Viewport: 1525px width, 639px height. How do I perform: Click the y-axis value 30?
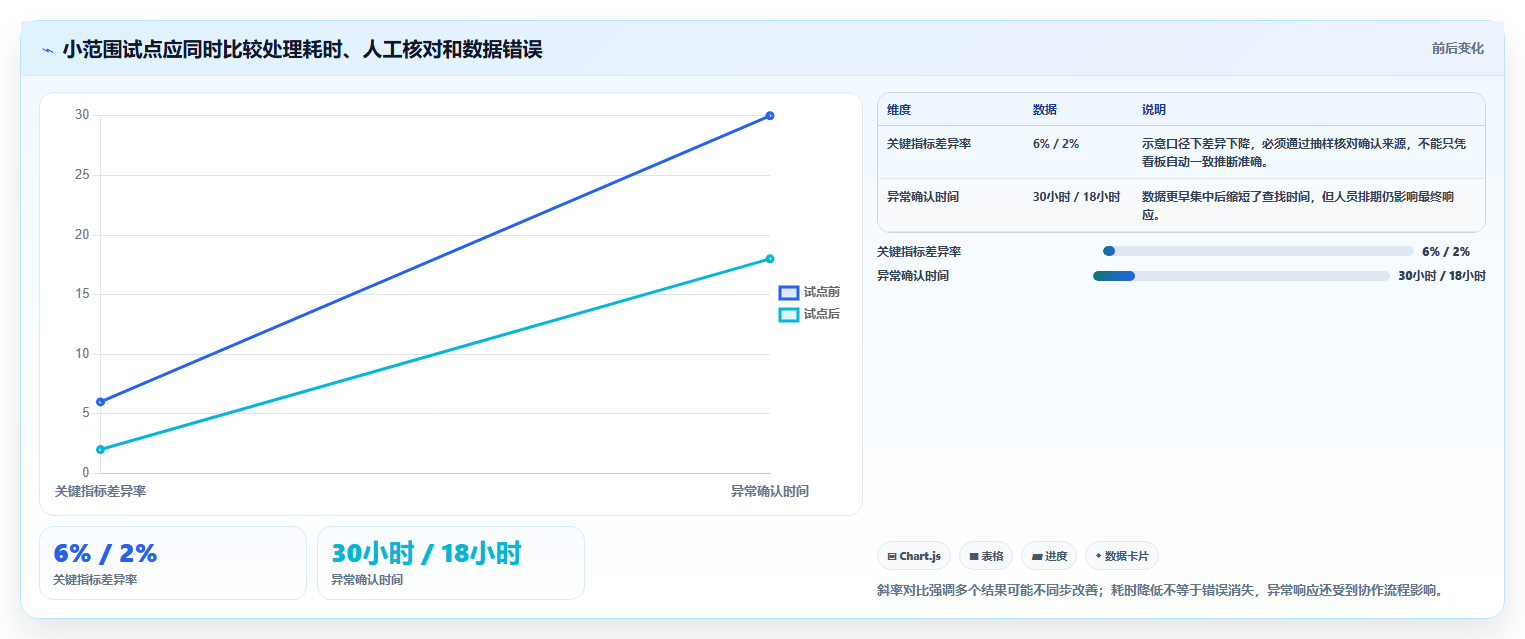coord(82,115)
